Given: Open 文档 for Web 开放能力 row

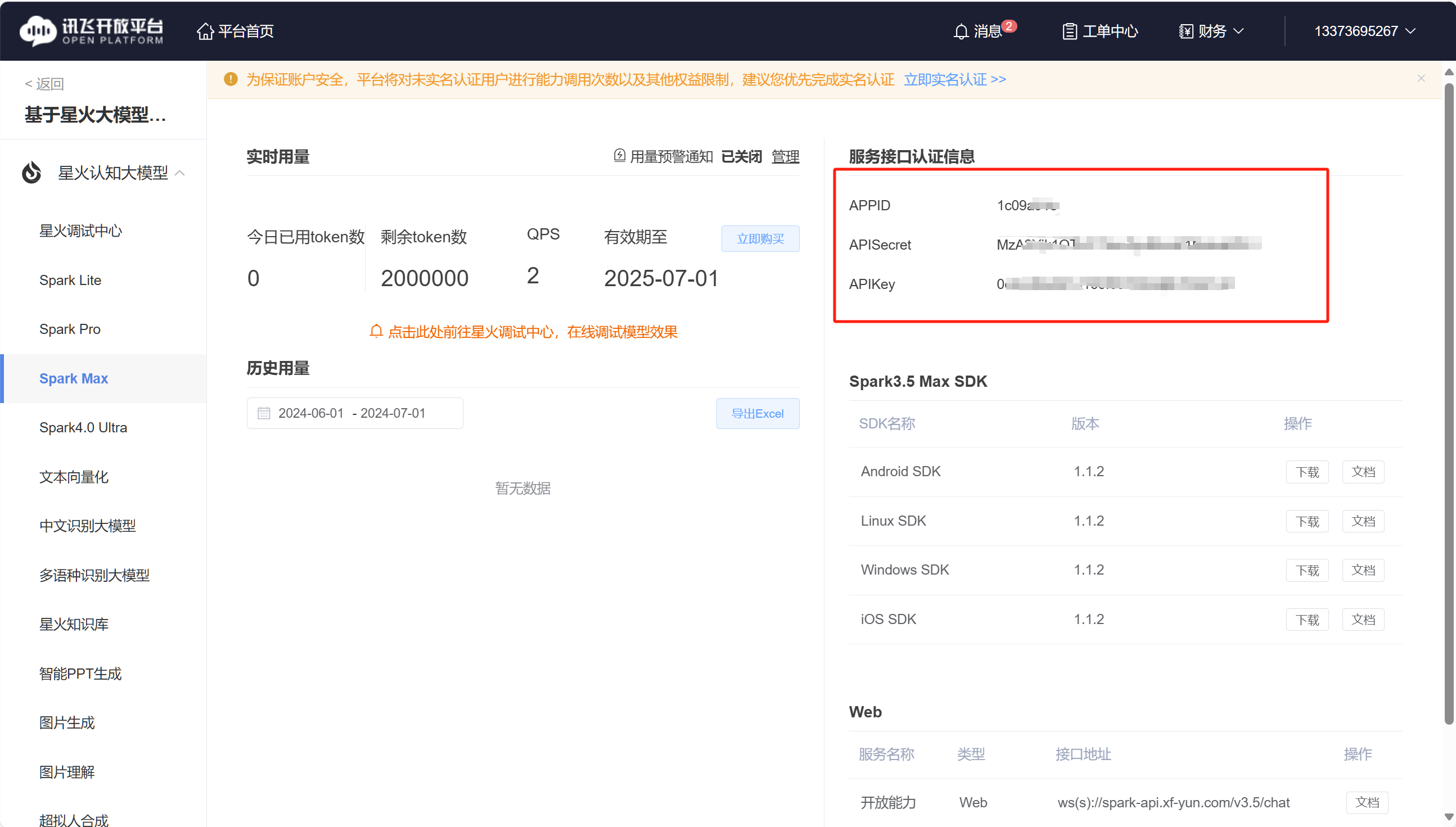Looking at the screenshot, I should point(1367,803).
